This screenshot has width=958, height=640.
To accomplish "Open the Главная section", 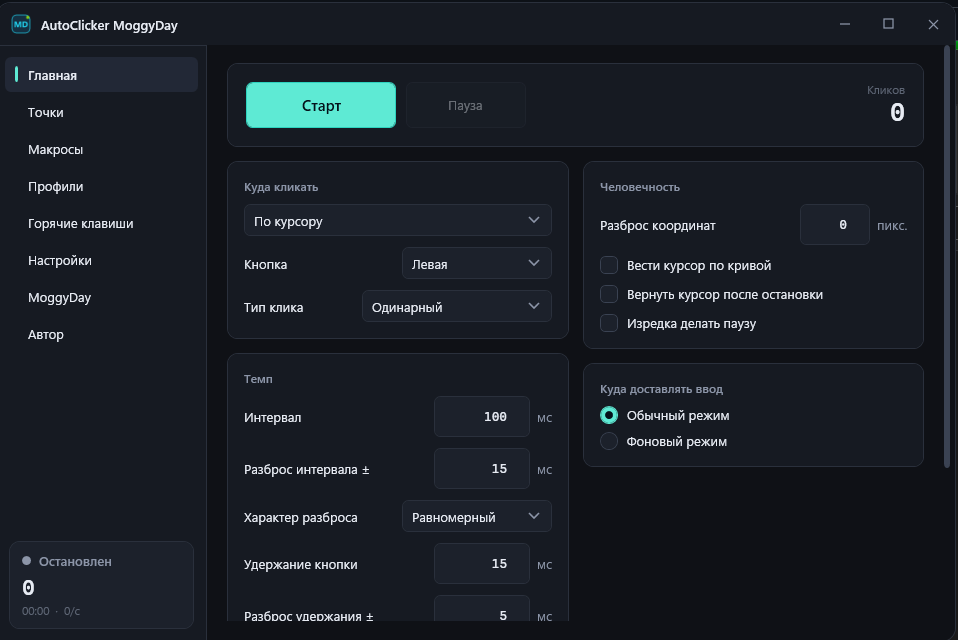I will (x=101, y=75).
